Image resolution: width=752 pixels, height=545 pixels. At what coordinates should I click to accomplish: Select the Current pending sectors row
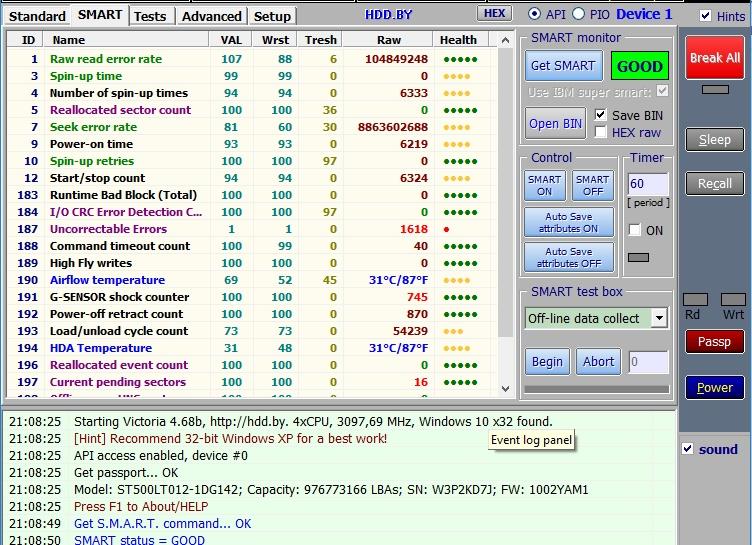(x=252, y=382)
